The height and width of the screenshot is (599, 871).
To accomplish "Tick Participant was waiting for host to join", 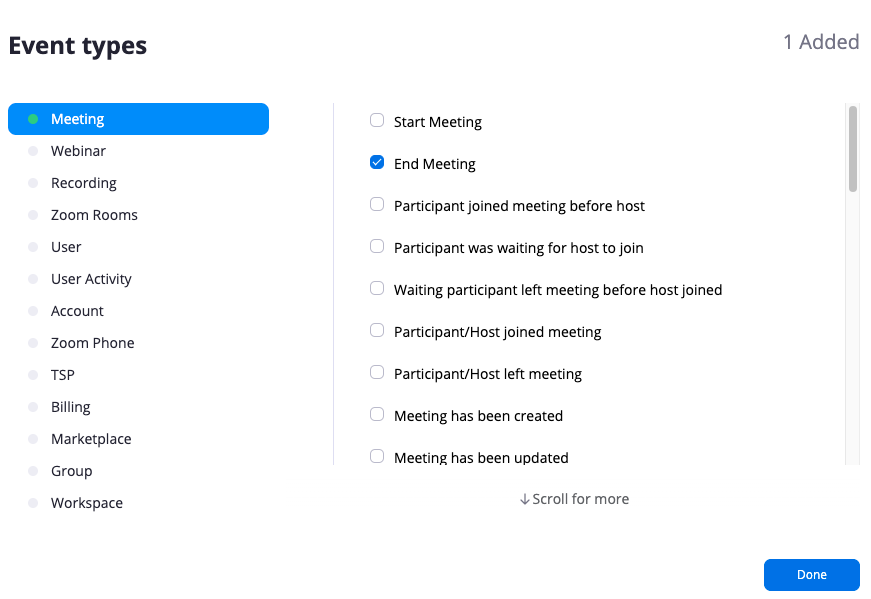I will (377, 247).
